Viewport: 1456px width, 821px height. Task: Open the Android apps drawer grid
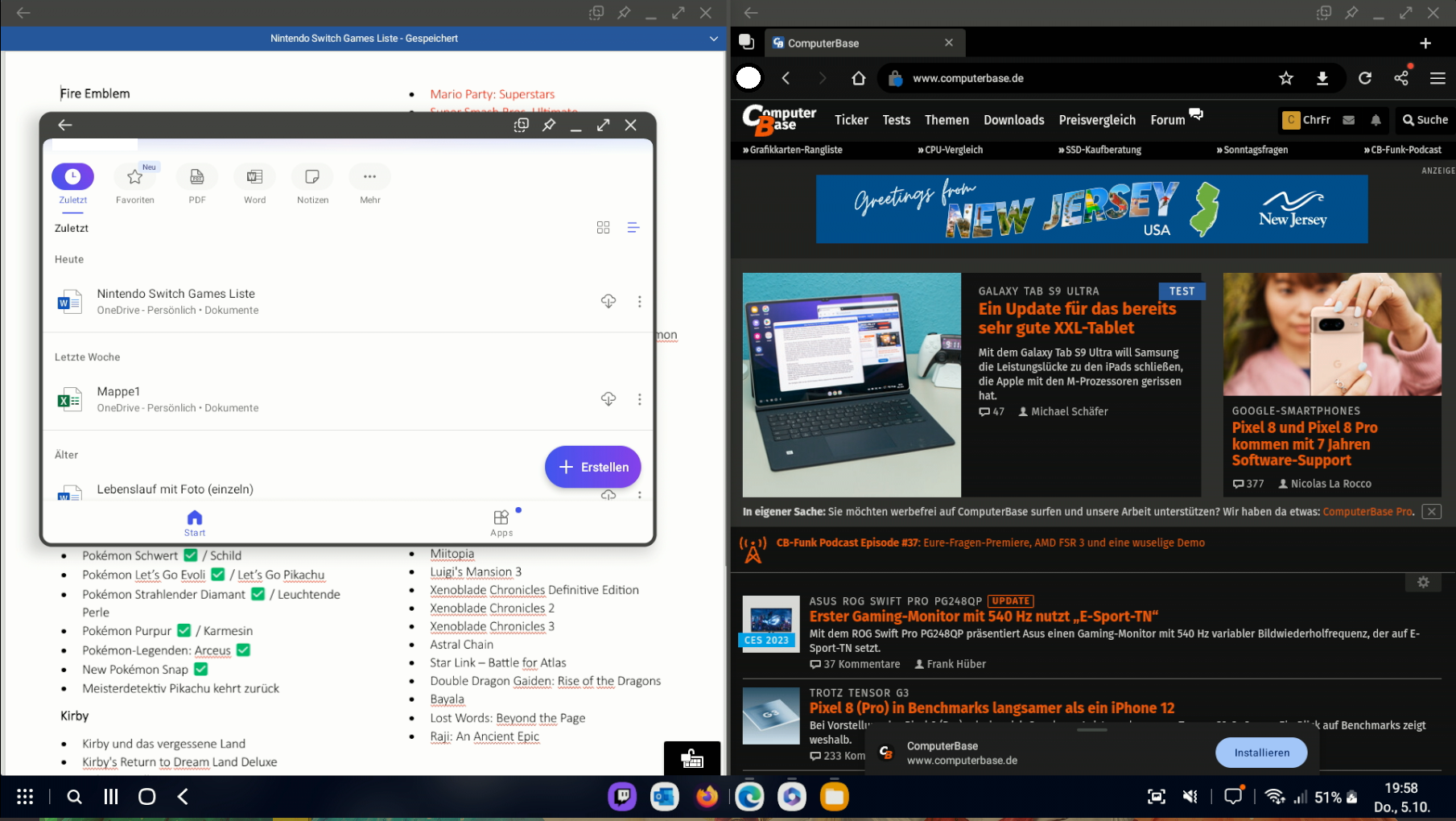click(25, 797)
